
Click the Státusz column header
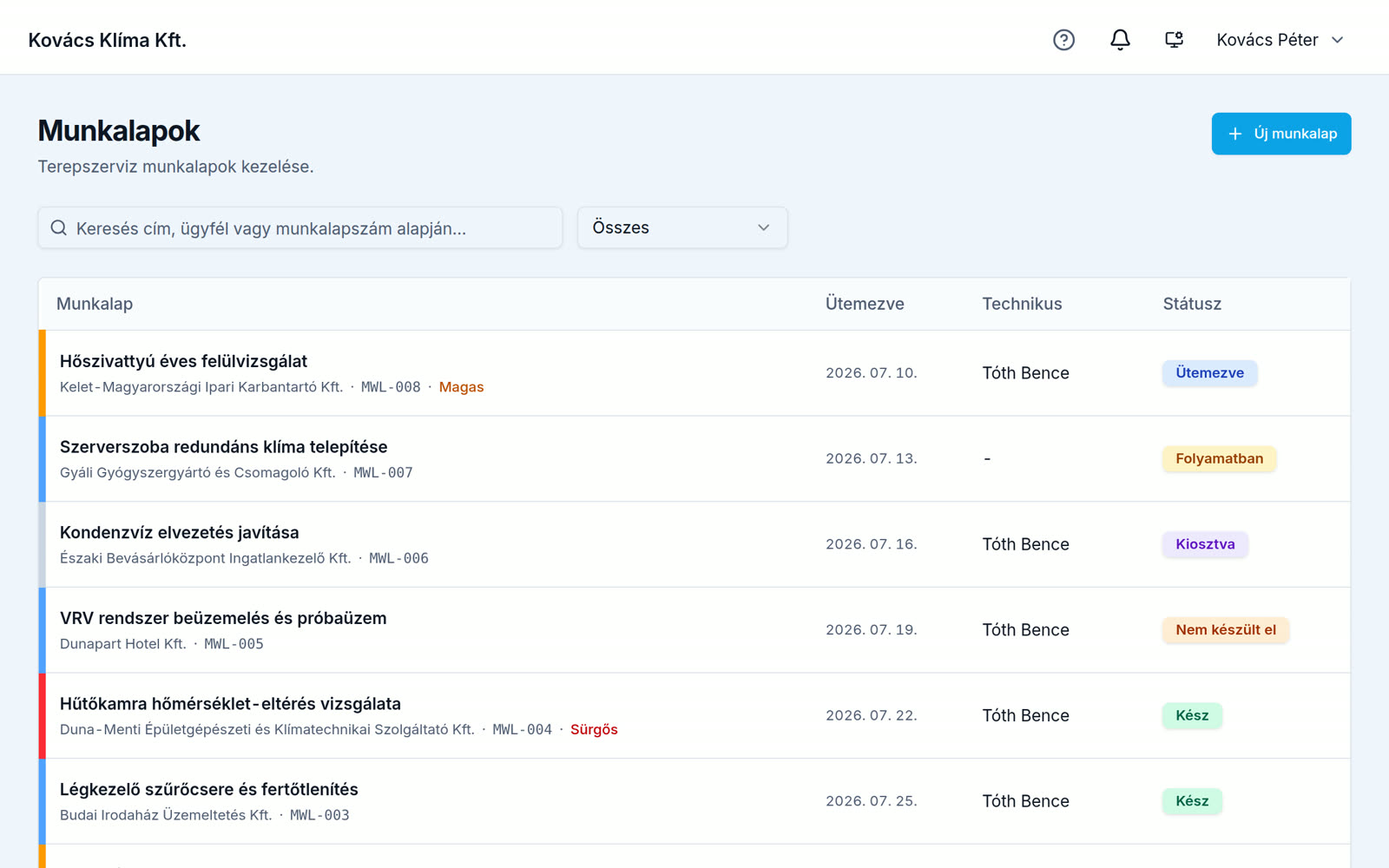pyautogui.click(x=1192, y=304)
